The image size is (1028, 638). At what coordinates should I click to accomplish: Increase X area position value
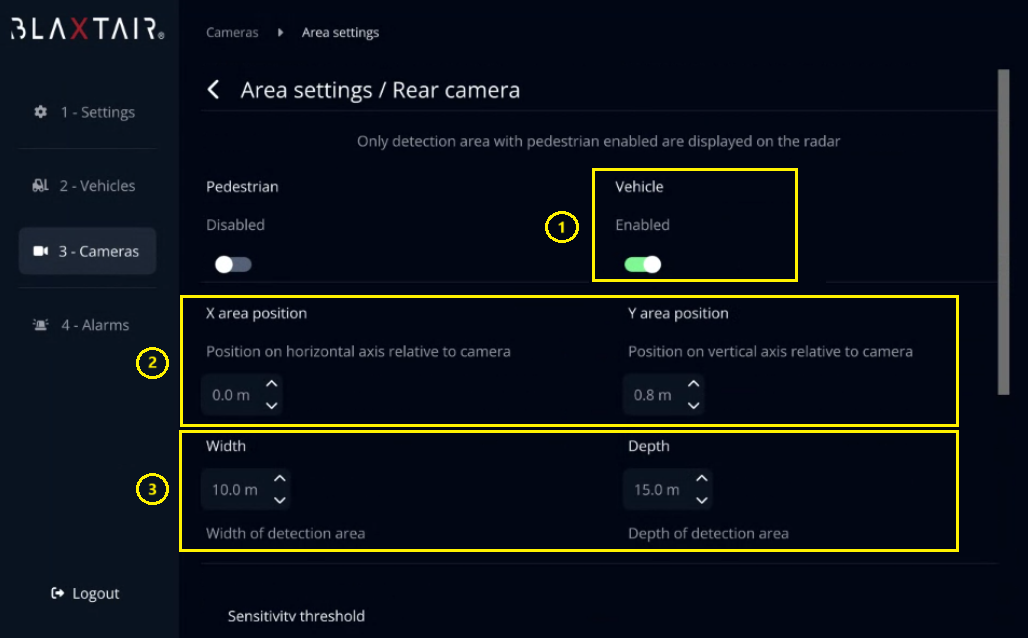[x=271, y=384]
